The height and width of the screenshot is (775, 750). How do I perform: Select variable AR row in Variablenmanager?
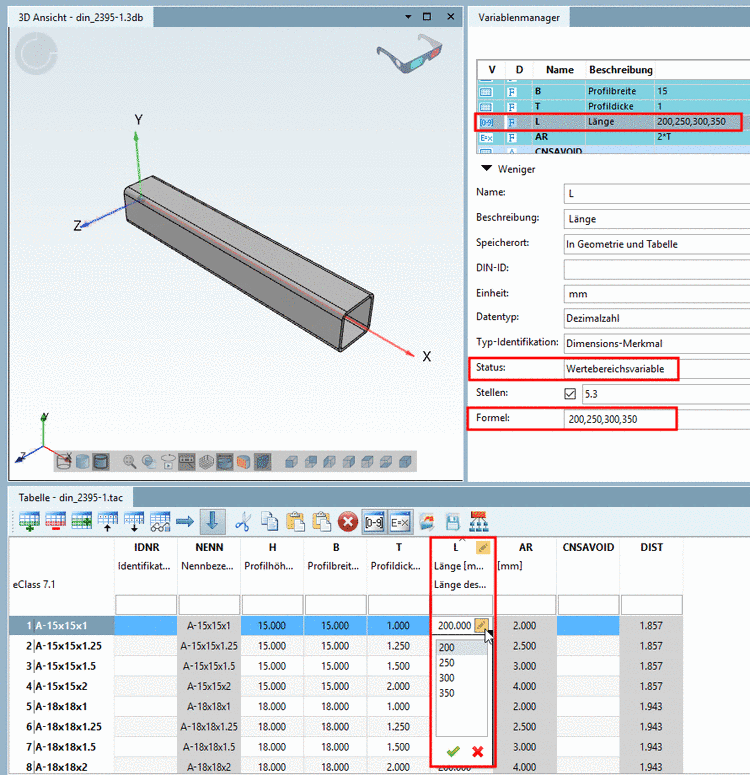point(613,137)
